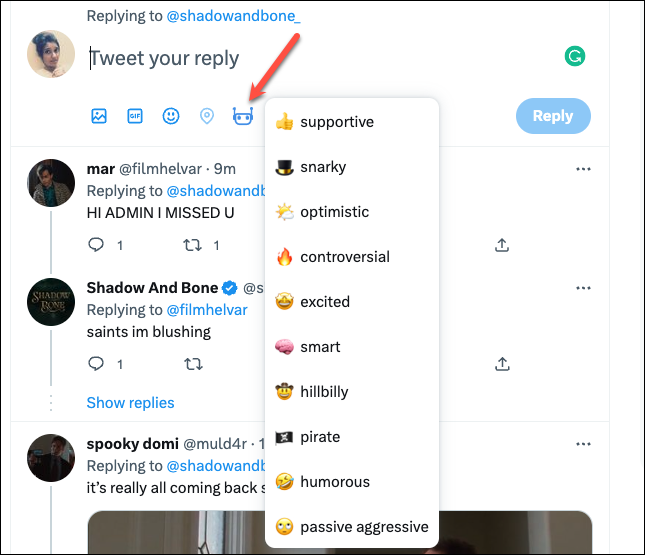Image resolution: width=645 pixels, height=555 pixels.
Task: Click the robot AI reply icon
Action: tap(243, 116)
